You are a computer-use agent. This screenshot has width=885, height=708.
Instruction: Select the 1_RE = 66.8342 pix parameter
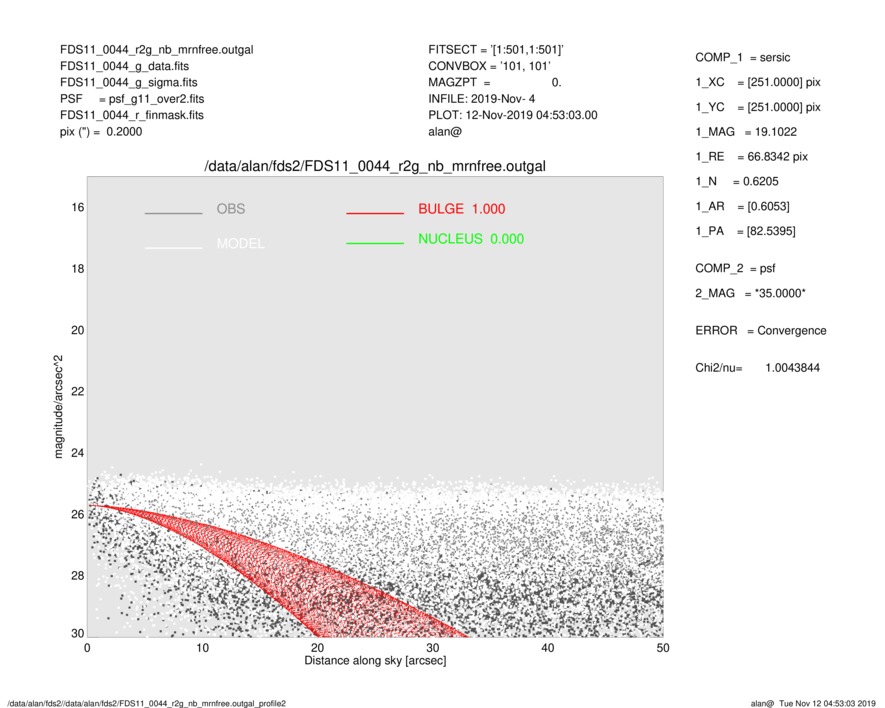pos(751,157)
